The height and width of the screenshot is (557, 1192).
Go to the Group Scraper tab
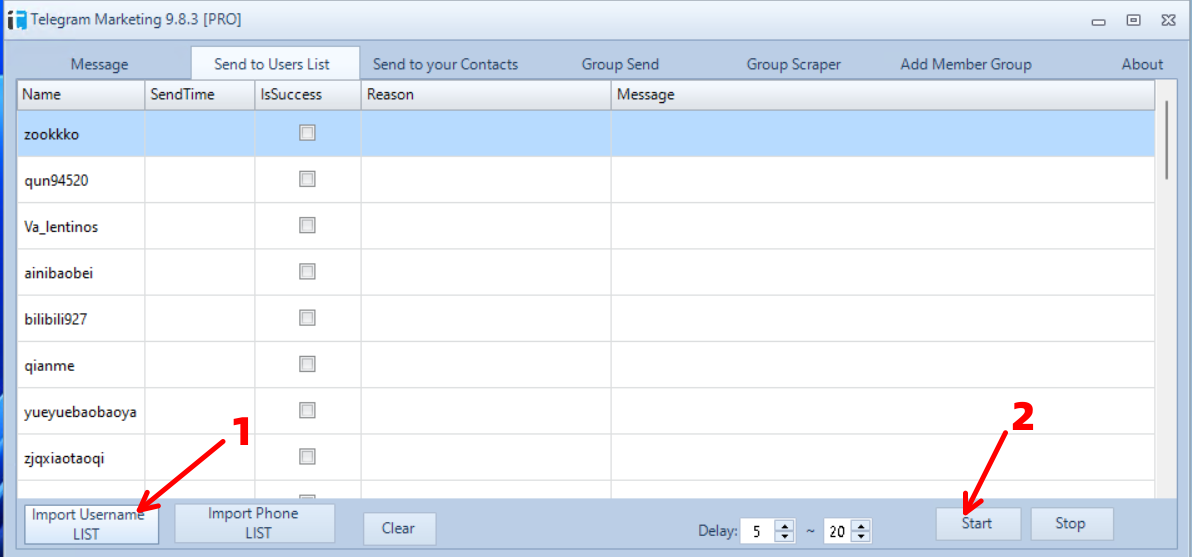point(793,64)
